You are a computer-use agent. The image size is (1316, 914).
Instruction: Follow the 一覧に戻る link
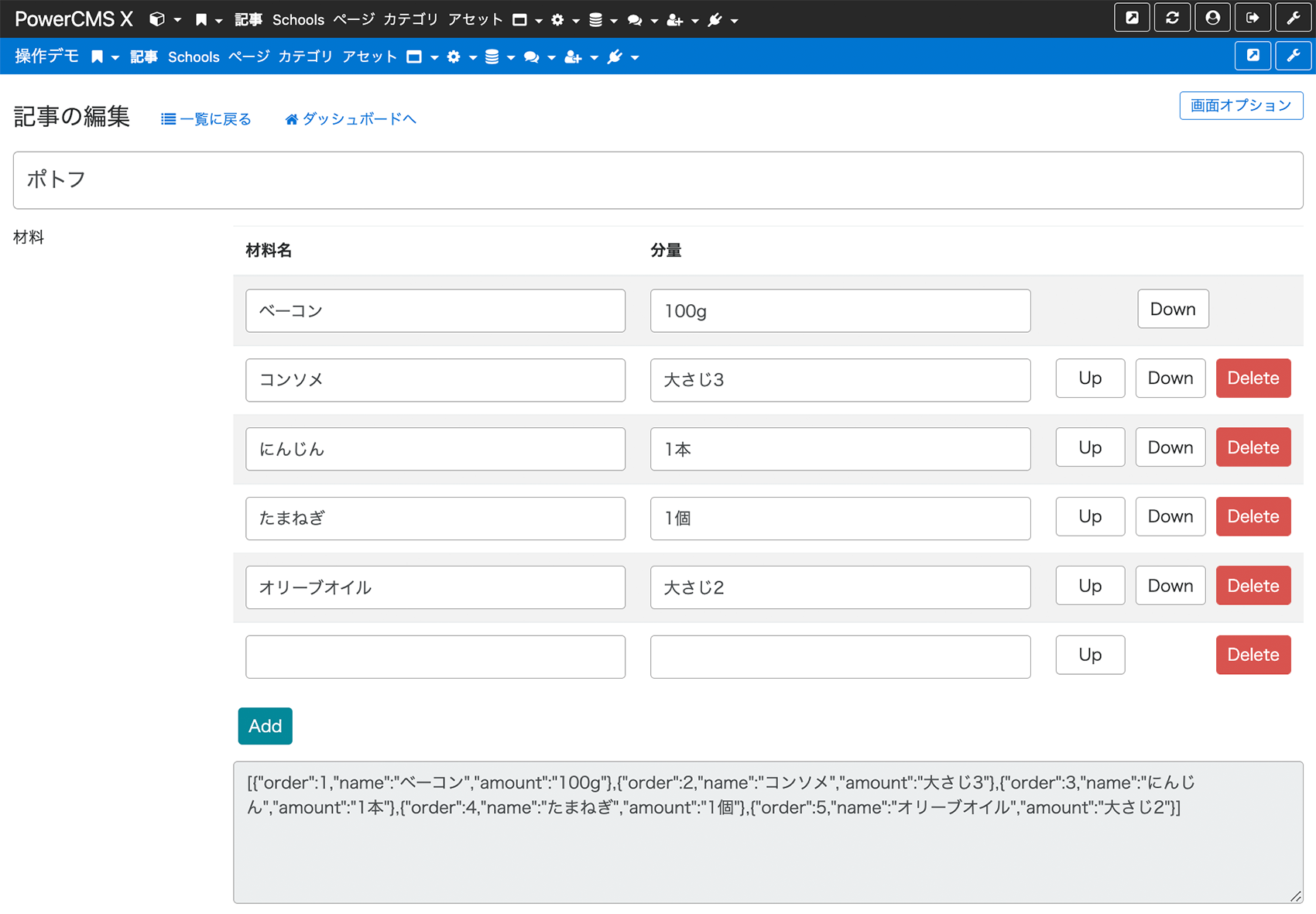pos(206,118)
